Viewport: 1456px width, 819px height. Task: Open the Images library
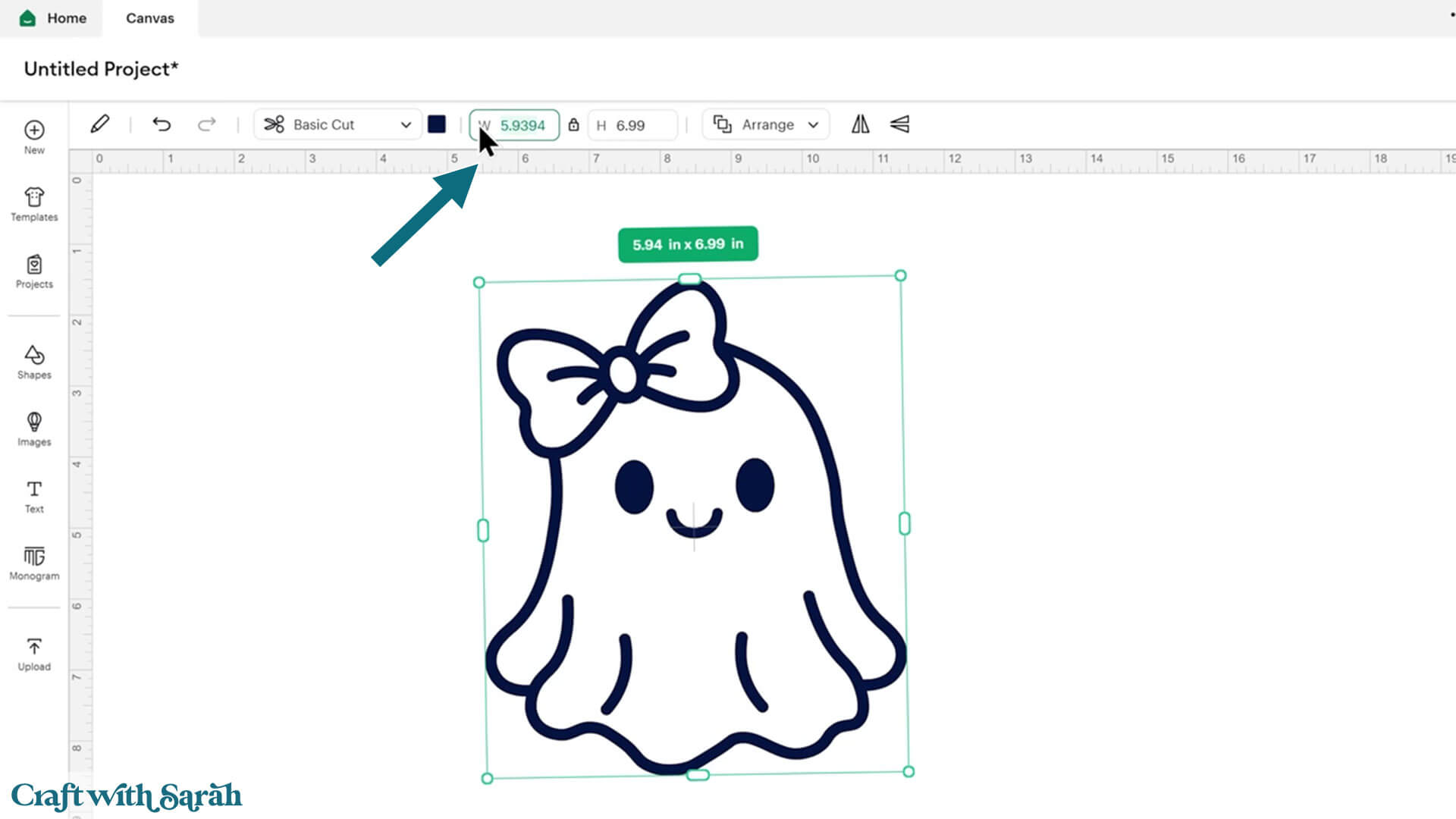click(34, 428)
